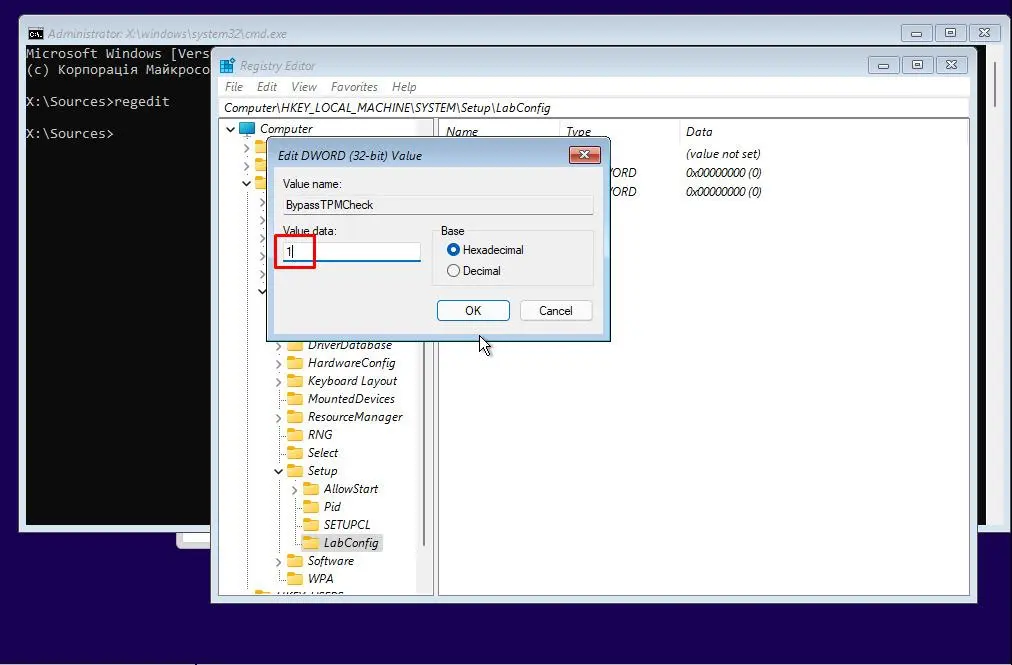Select the MountedDevices folder icon
This screenshot has height=665, width=1012.
(x=295, y=398)
